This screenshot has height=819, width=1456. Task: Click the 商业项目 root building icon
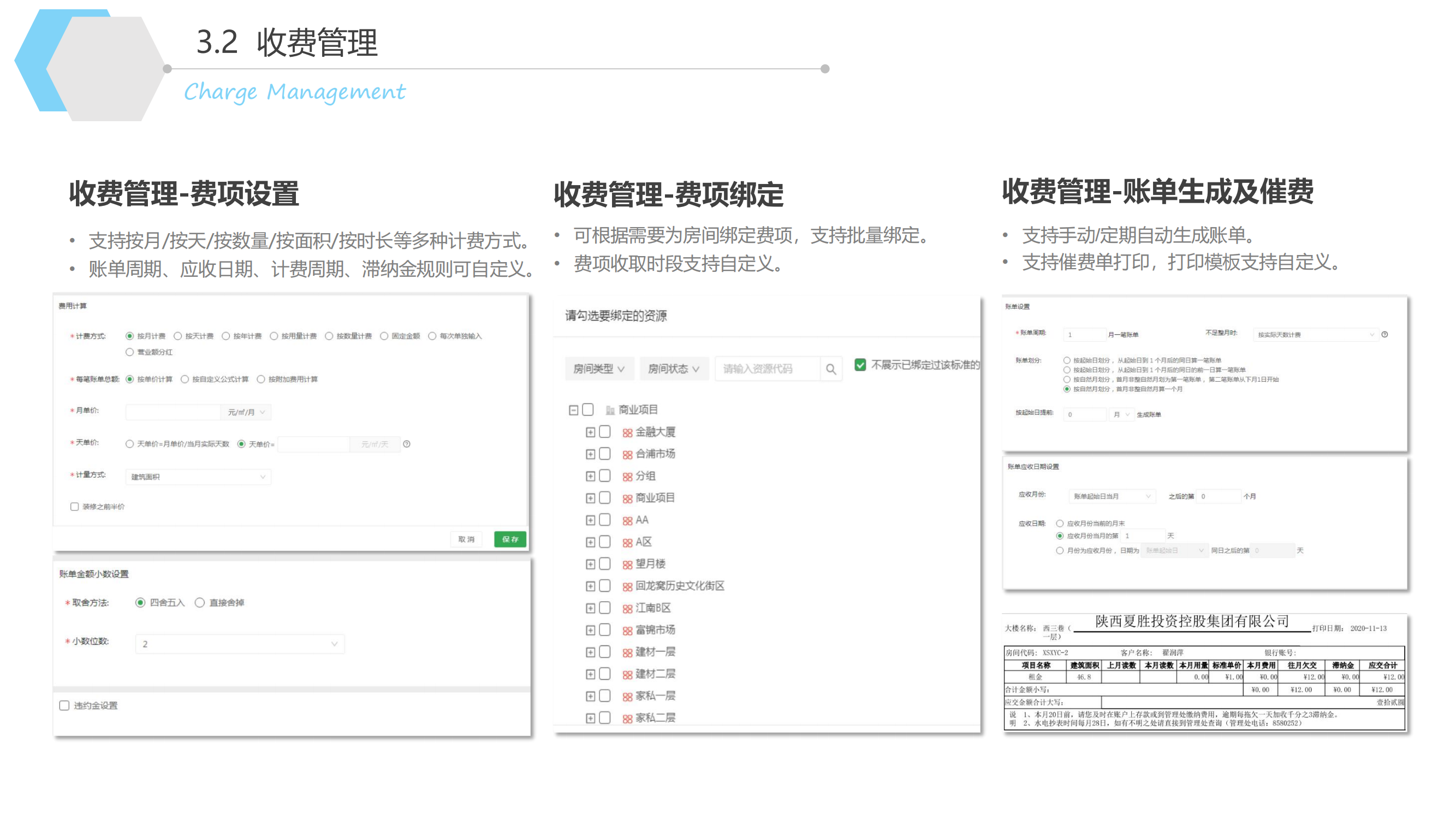(610, 410)
